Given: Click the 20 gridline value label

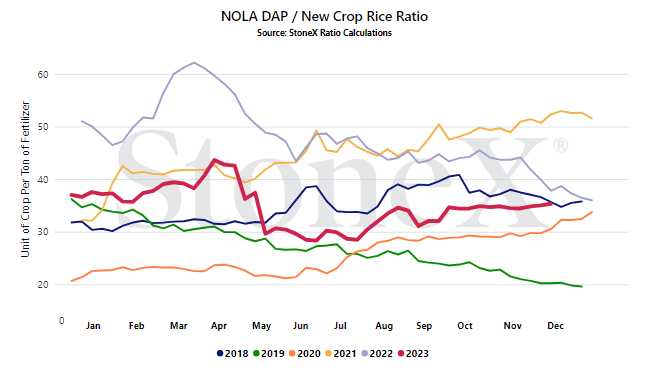Looking at the screenshot, I should [43, 285].
